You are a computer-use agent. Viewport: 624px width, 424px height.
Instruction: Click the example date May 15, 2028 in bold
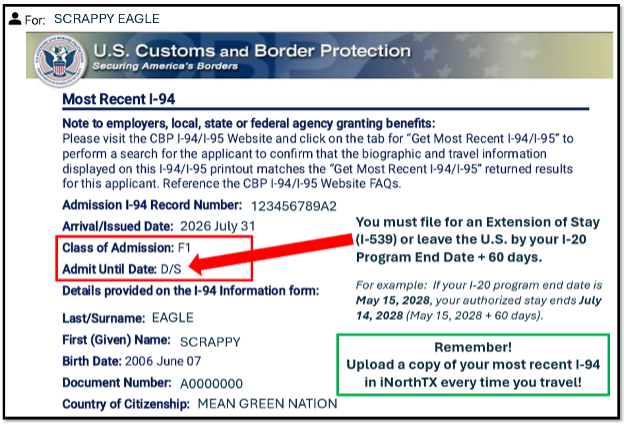click(393, 300)
